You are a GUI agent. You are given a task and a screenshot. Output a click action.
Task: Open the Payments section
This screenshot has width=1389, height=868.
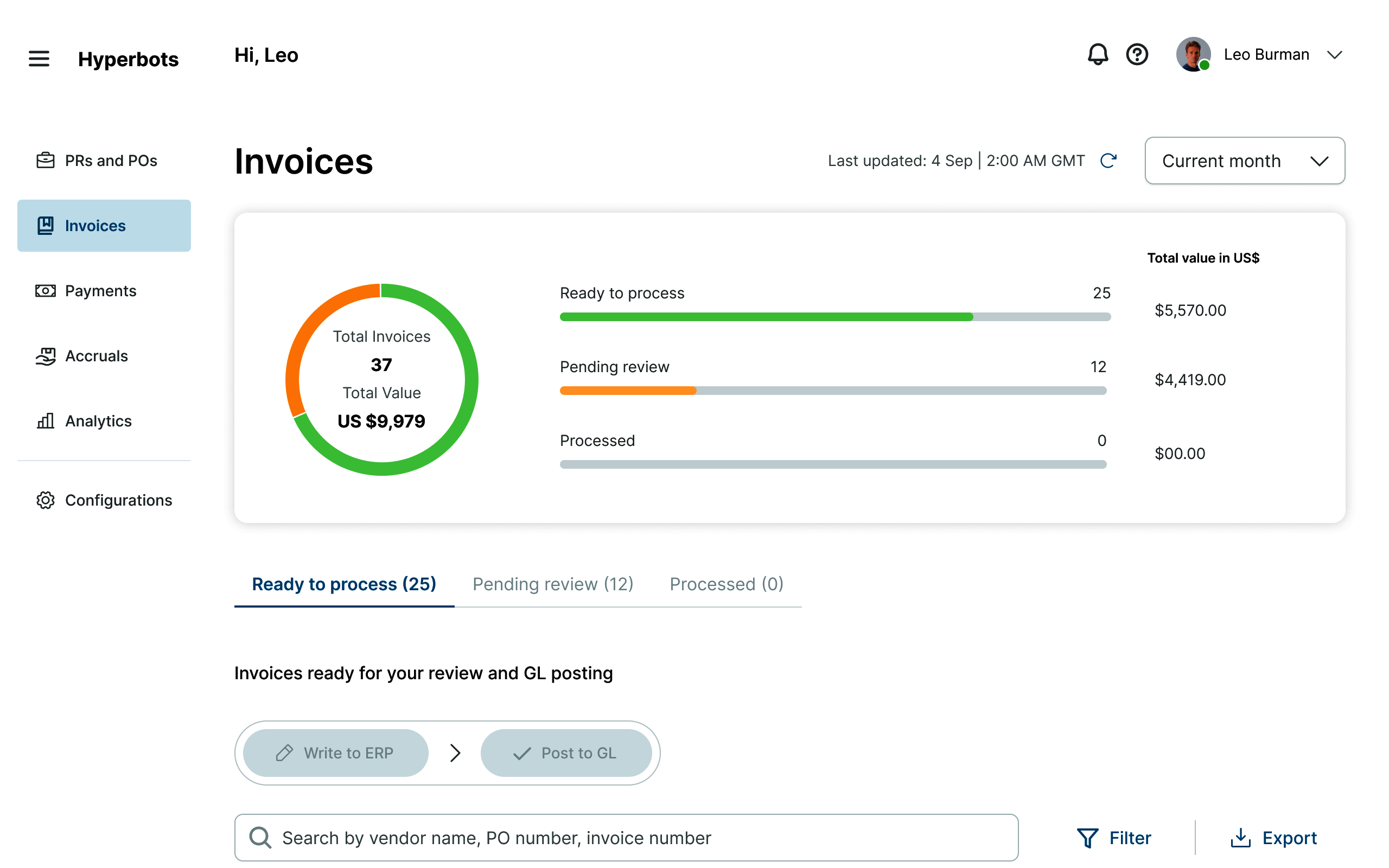[x=100, y=290]
